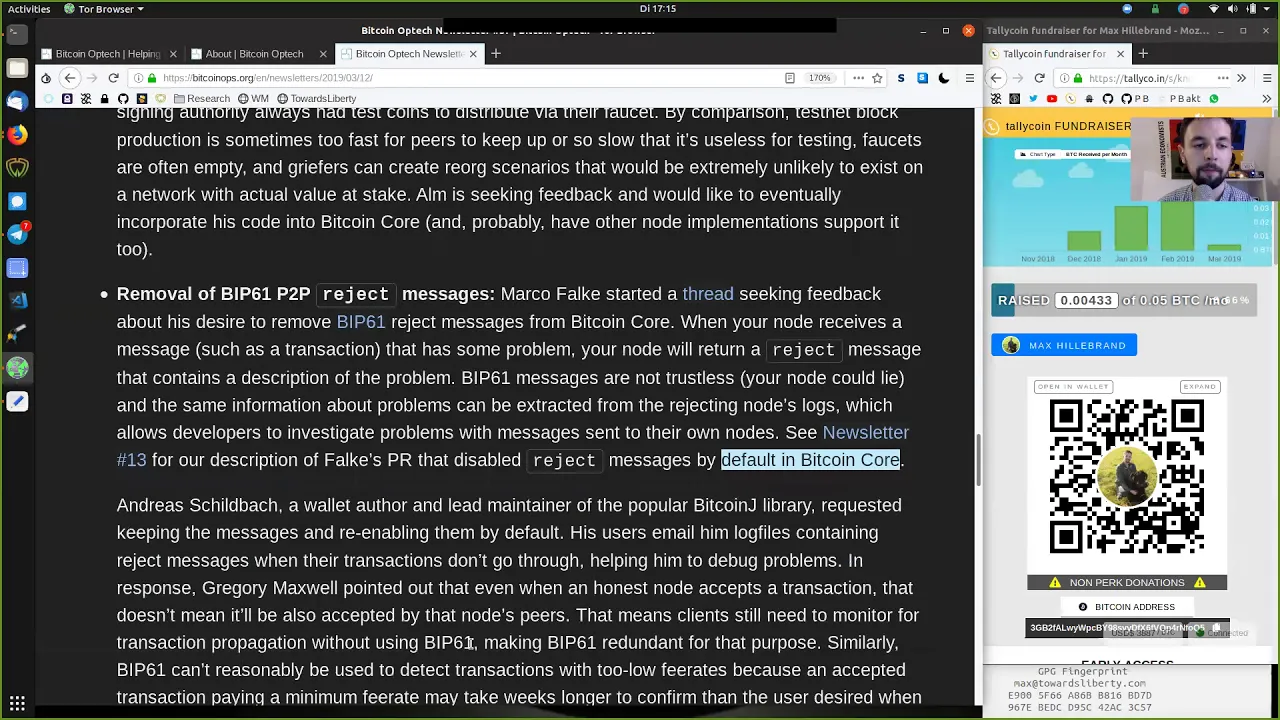Screen dimensions: 1280x720
Task: Select the Bitcoin Address button
Action: [x=1126, y=607]
